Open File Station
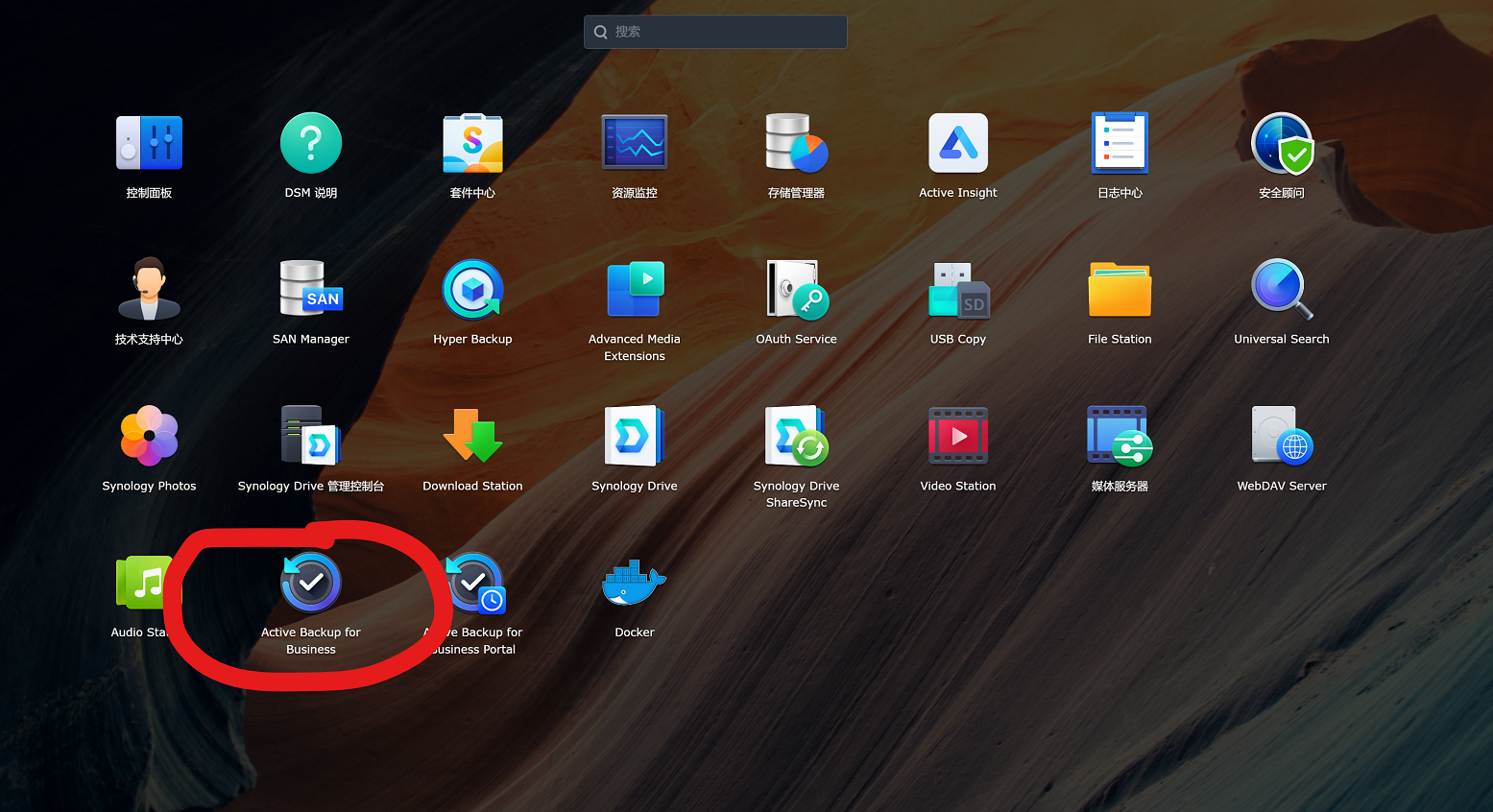 tap(1120, 289)
